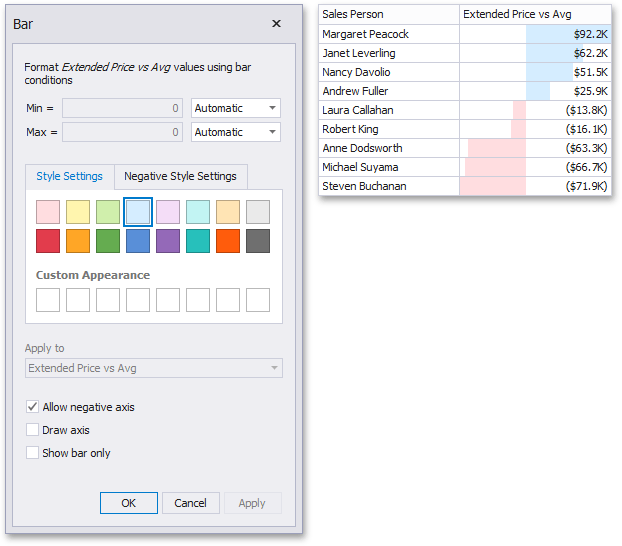This screenshot has height=546, width=622.
Task: Click the ($13.8K) value cell
Action: 536,110
